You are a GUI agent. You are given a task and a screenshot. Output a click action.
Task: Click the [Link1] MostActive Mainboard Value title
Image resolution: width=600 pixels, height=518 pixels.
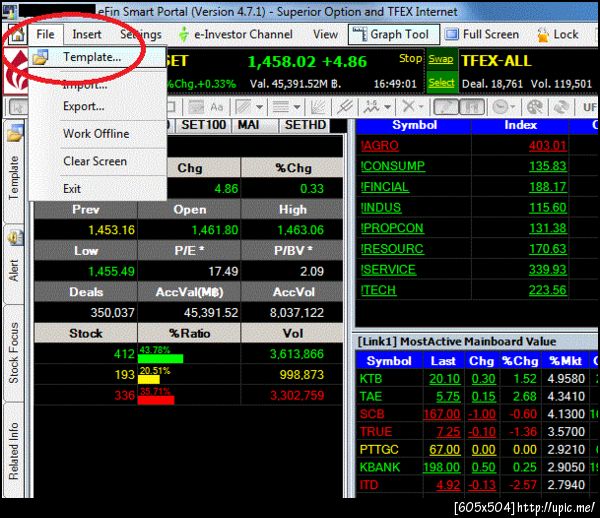point(457,341)
